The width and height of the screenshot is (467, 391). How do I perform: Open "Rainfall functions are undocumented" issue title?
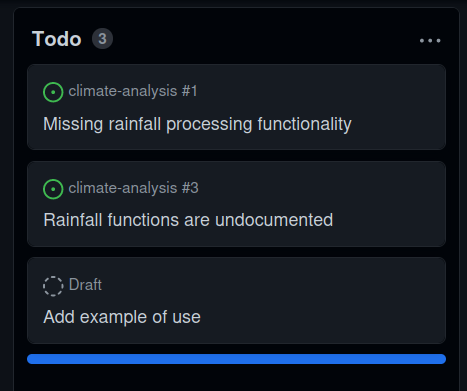[x=188, y=220]
